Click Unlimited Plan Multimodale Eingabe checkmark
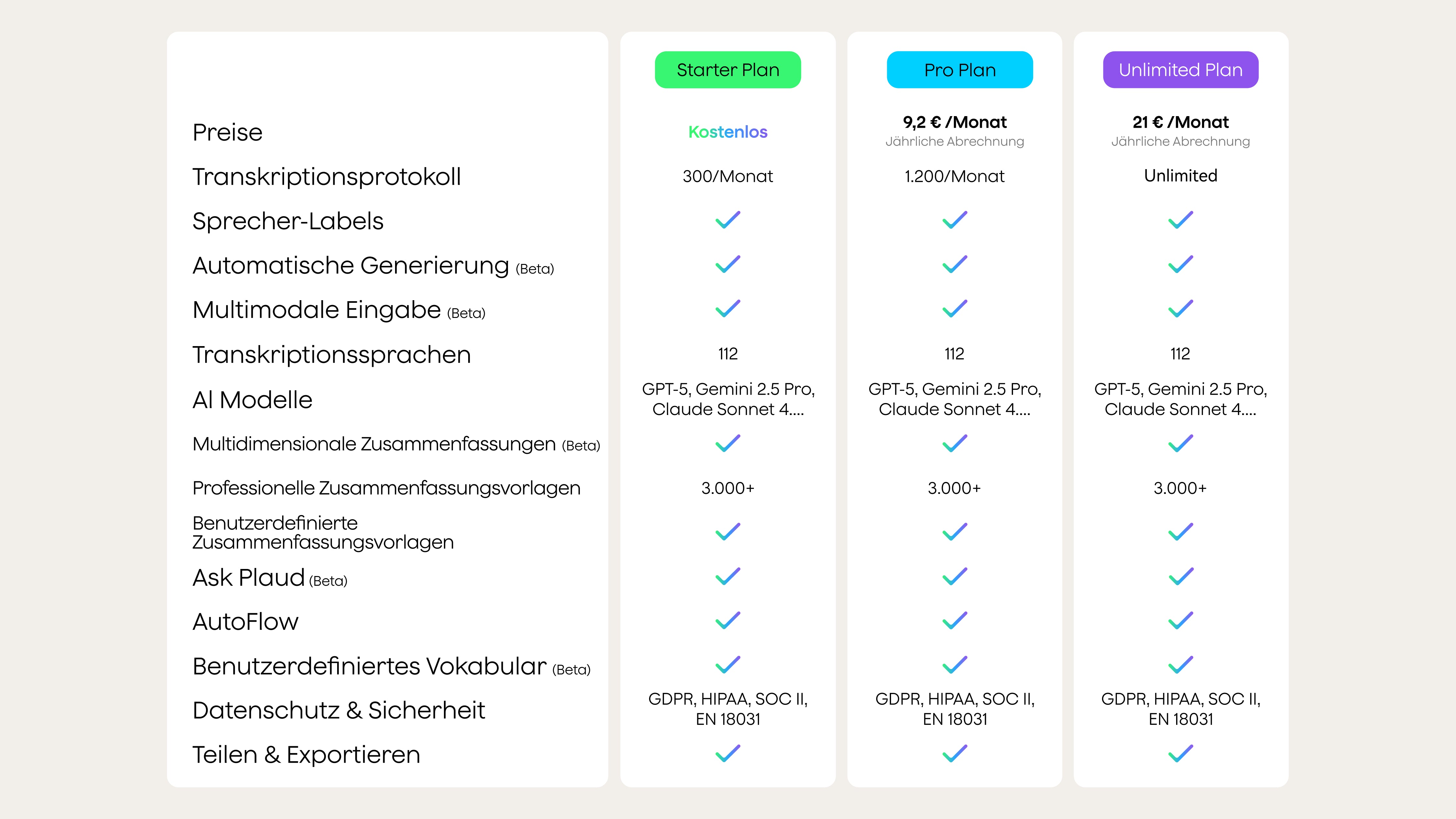 click(1180, 309)
